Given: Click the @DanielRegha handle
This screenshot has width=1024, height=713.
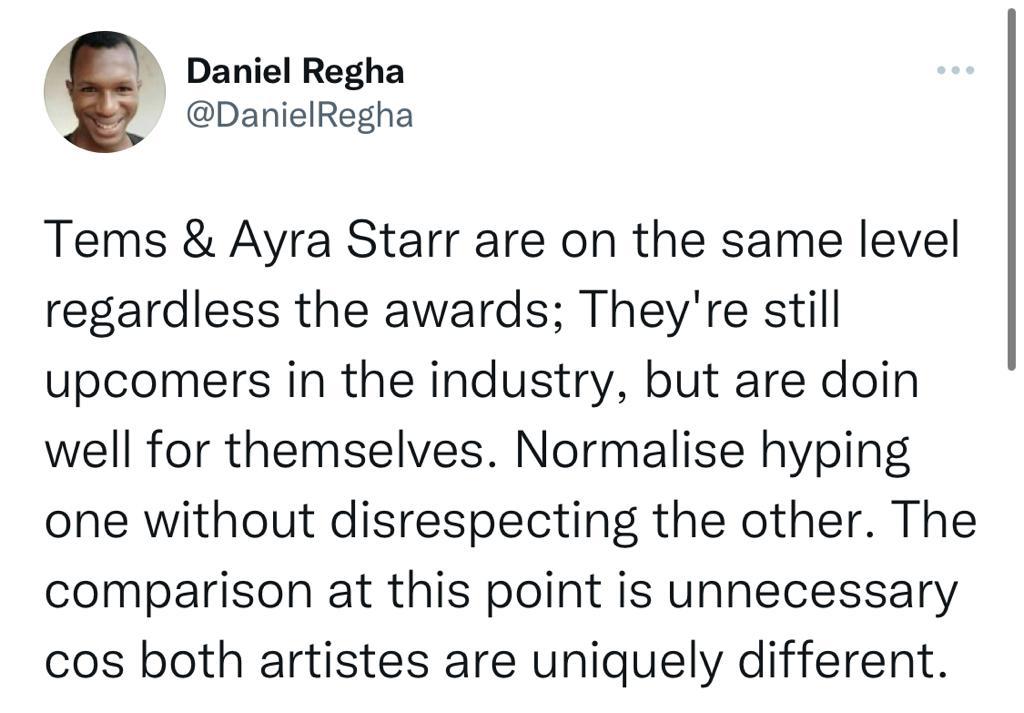Looking at the screenshot, I should click(x=300, y=115).
